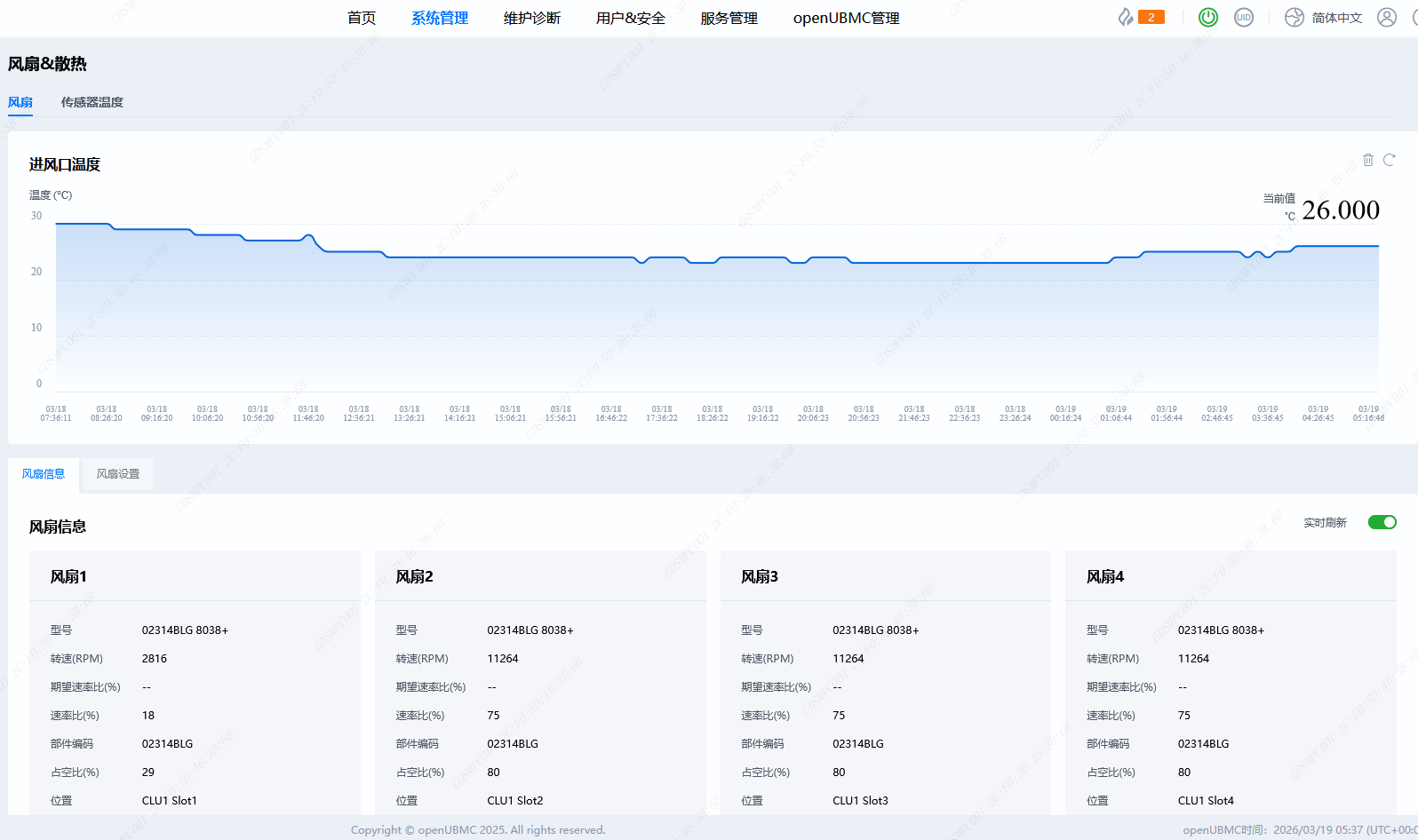Open the orange alert count badge

tap(1151, 17)
